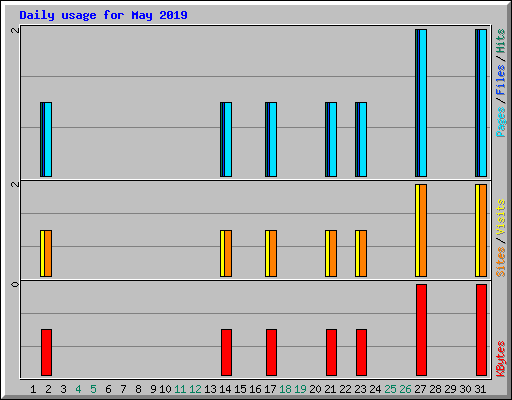Click the red KBytes bar for day 14
Screen dimensions: 512x400
point(226,352)
